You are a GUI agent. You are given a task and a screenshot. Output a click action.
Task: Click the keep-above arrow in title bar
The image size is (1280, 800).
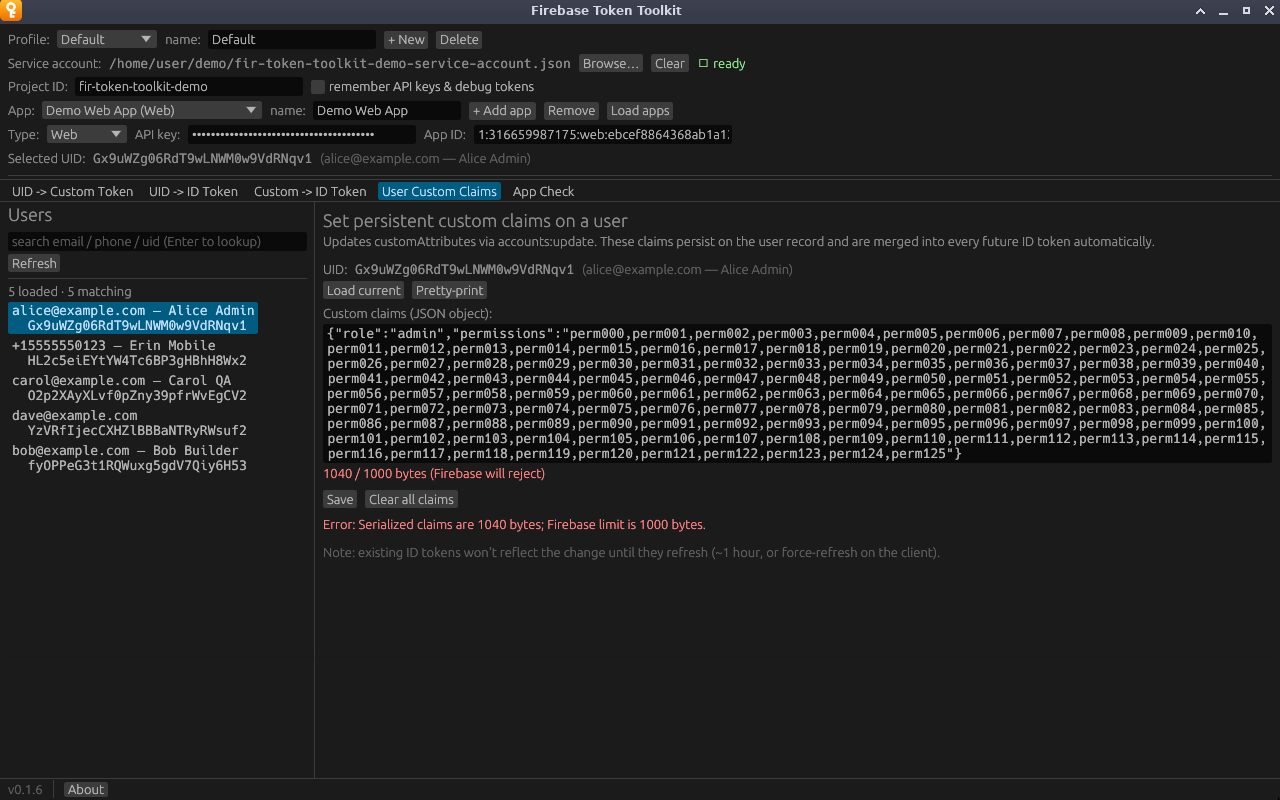point(1201,11)
